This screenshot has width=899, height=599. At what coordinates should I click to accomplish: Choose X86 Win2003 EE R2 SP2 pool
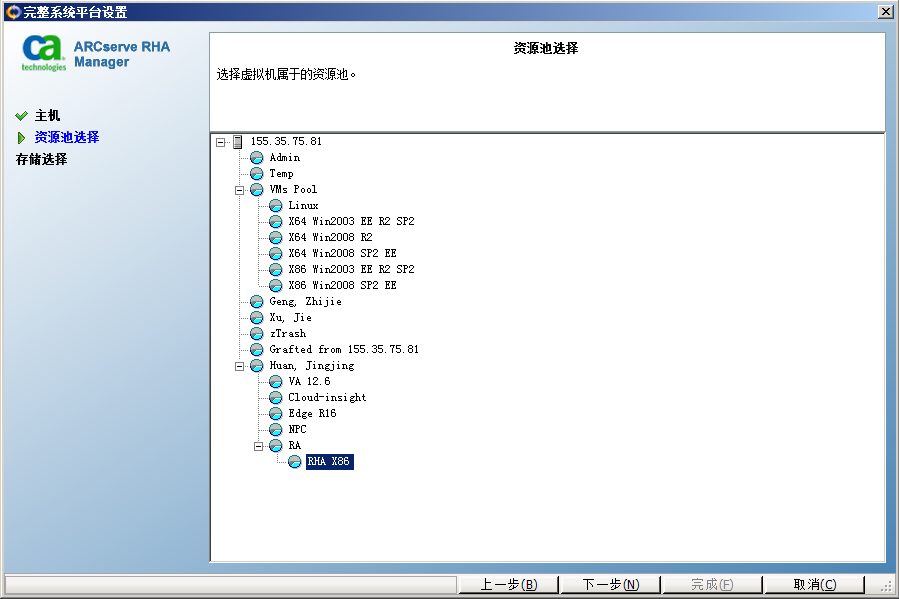pos(351,269)
